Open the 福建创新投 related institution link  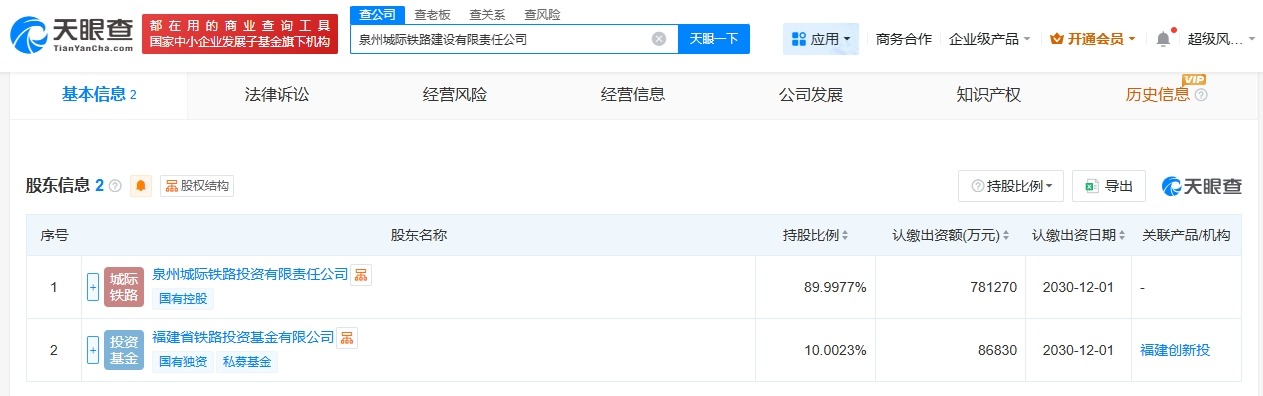1175,350
